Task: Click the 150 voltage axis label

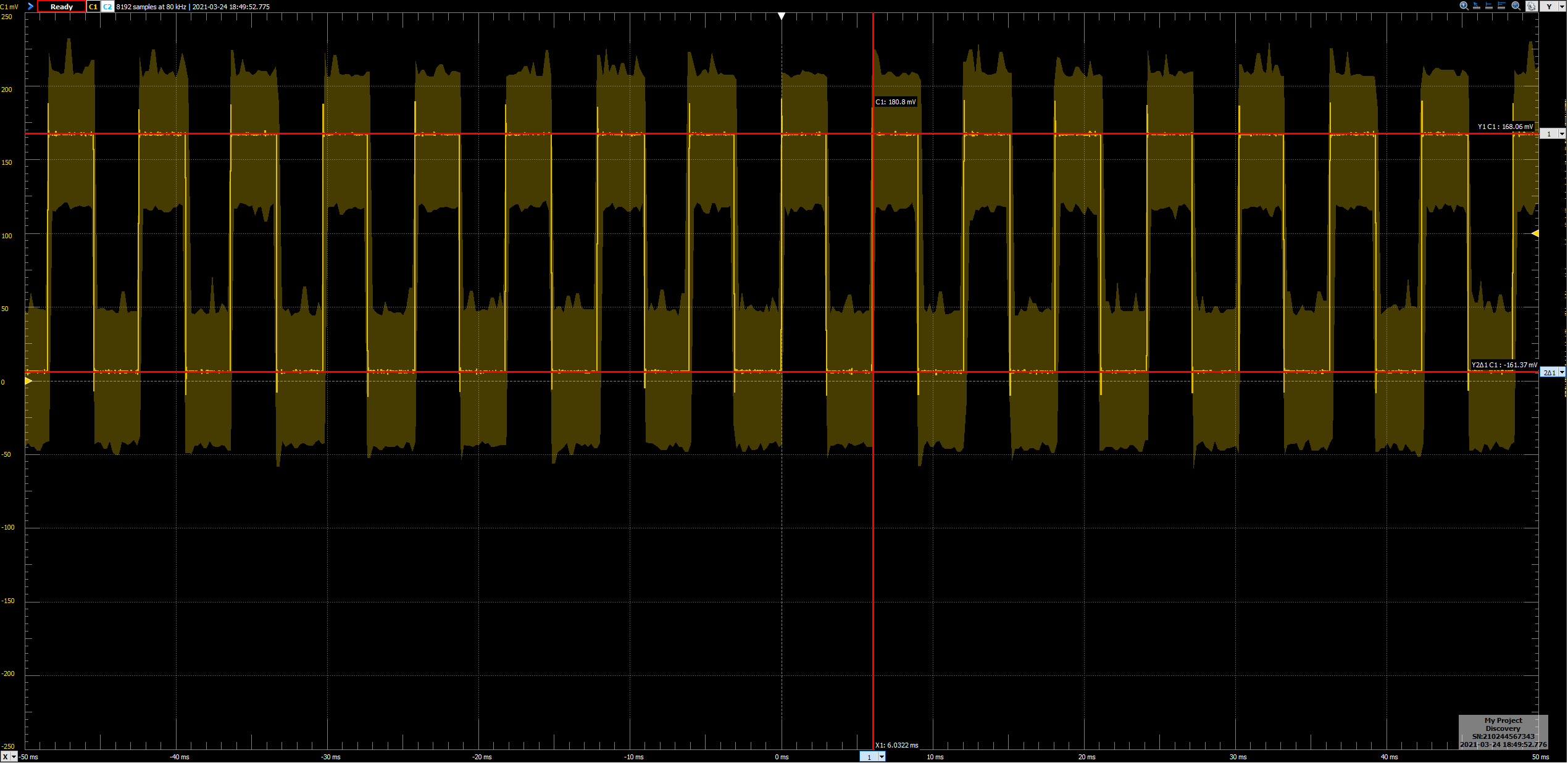Action: [x=6, y=162]
